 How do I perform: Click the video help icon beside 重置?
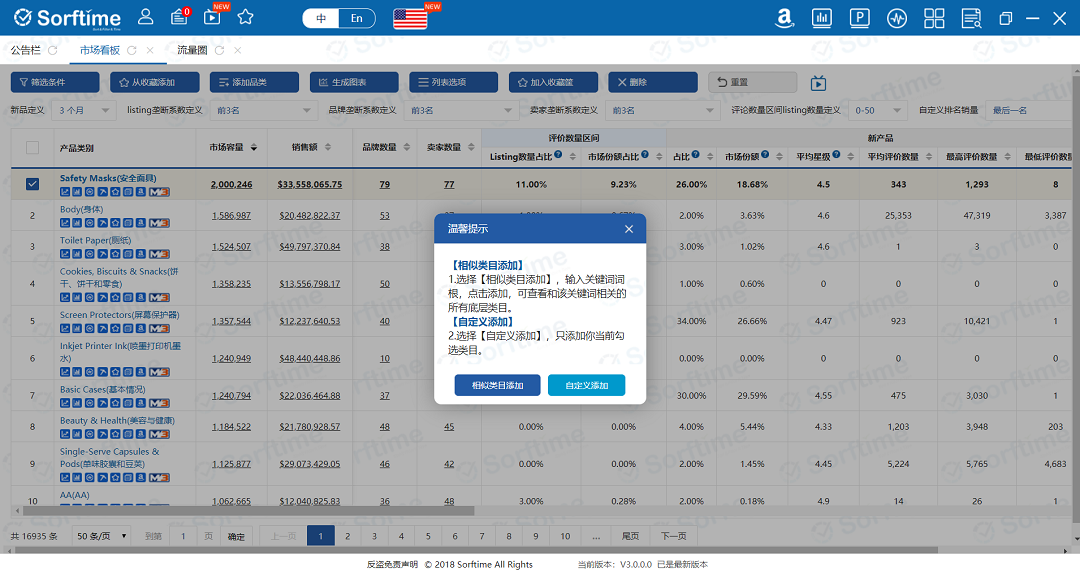click(818, 83)
